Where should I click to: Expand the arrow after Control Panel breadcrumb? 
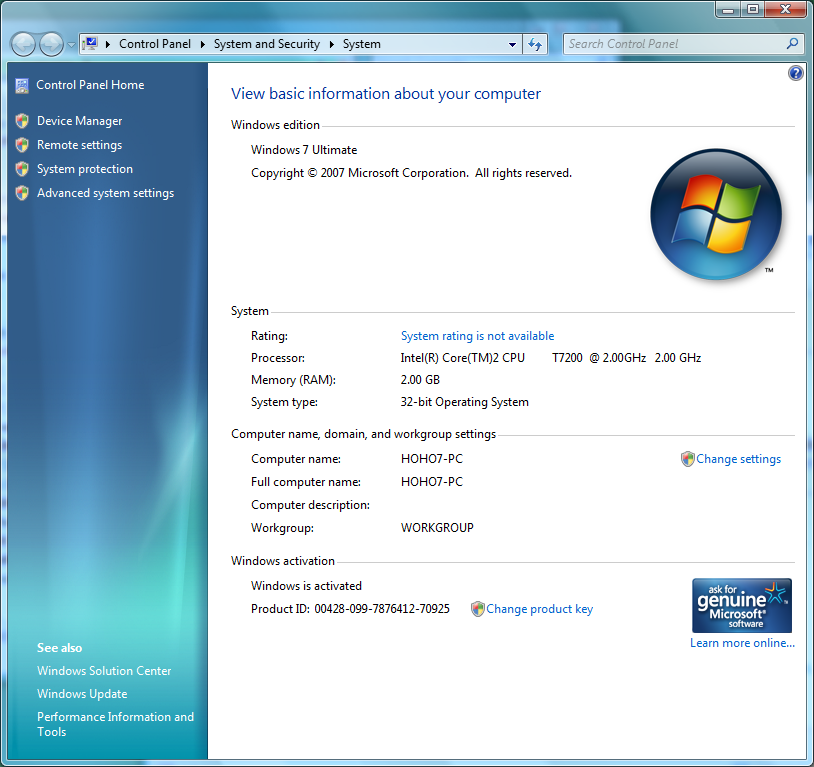[x=202, y=44]
